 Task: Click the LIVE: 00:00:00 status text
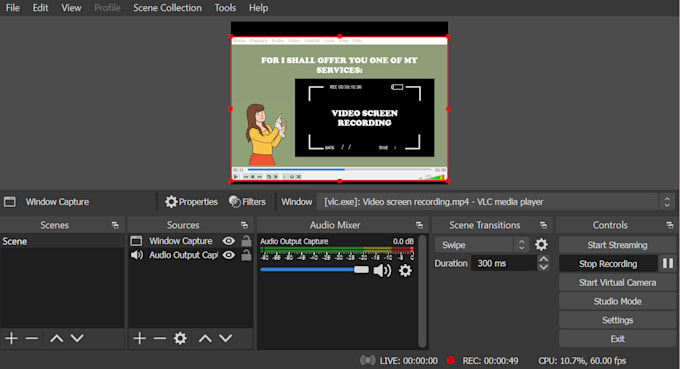(x=409, y=361)
